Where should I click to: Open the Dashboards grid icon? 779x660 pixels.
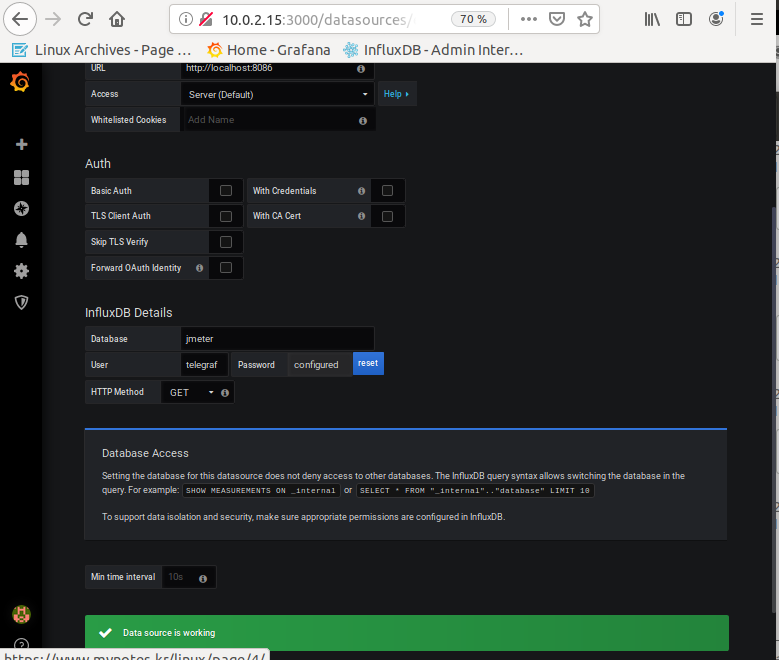point(21,177)
